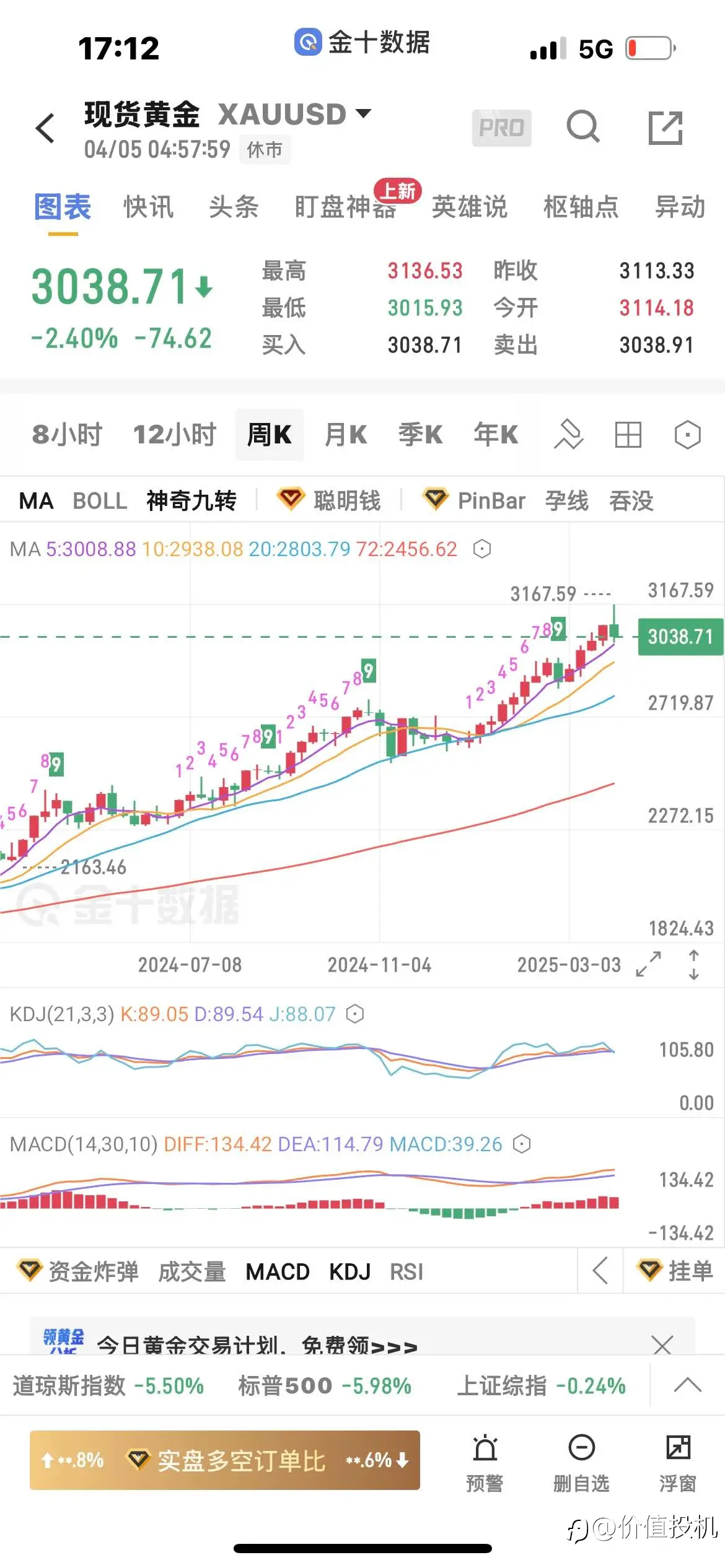Select the RSI sub-indicator
725x1568 pixels.
406,1271
